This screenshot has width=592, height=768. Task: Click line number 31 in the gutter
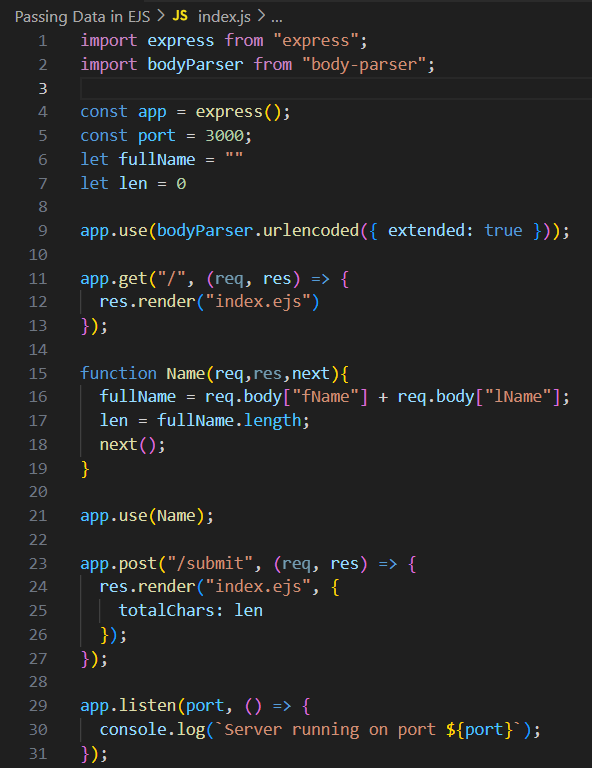(x=38, y=753)
